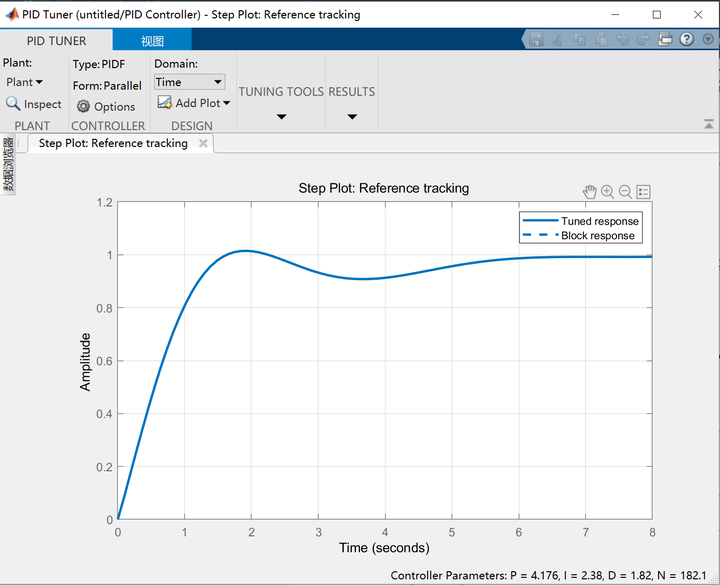
Task: Click the copy icon in quick access bar
Action: pos(579,39)
